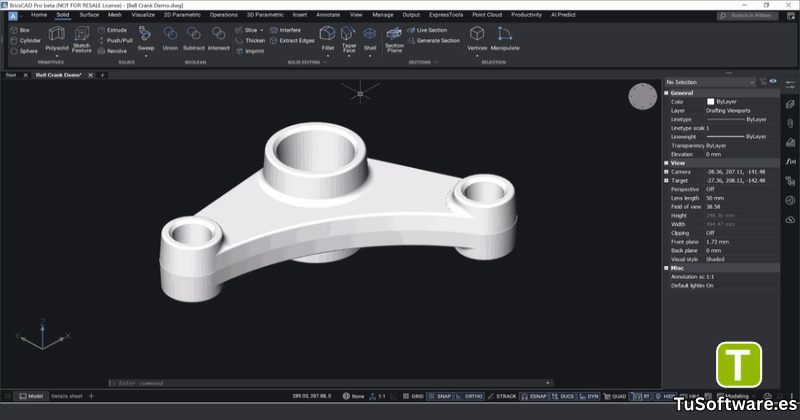Toggle QUAD in status bar
The width and height of the screenshot is (800, 420).
click(x=615, y=396)
